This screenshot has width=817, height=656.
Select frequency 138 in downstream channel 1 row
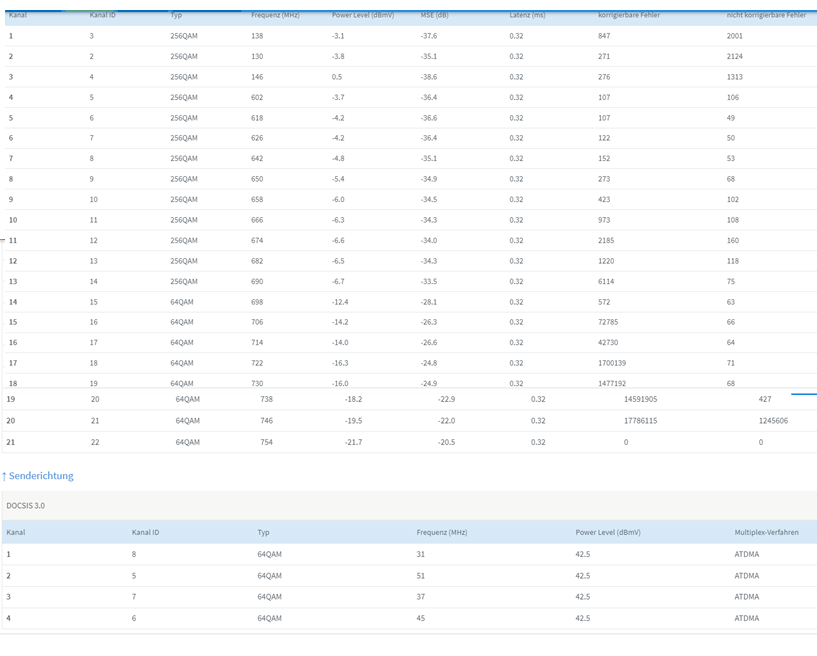point(257,36)
